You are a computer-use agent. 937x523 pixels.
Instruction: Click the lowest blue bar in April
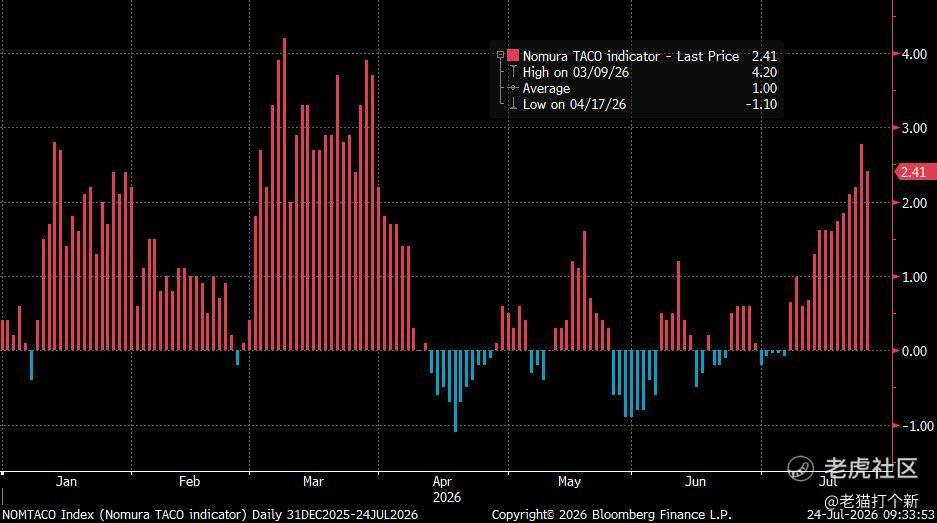pyautogui.click(x=455, y=391)
